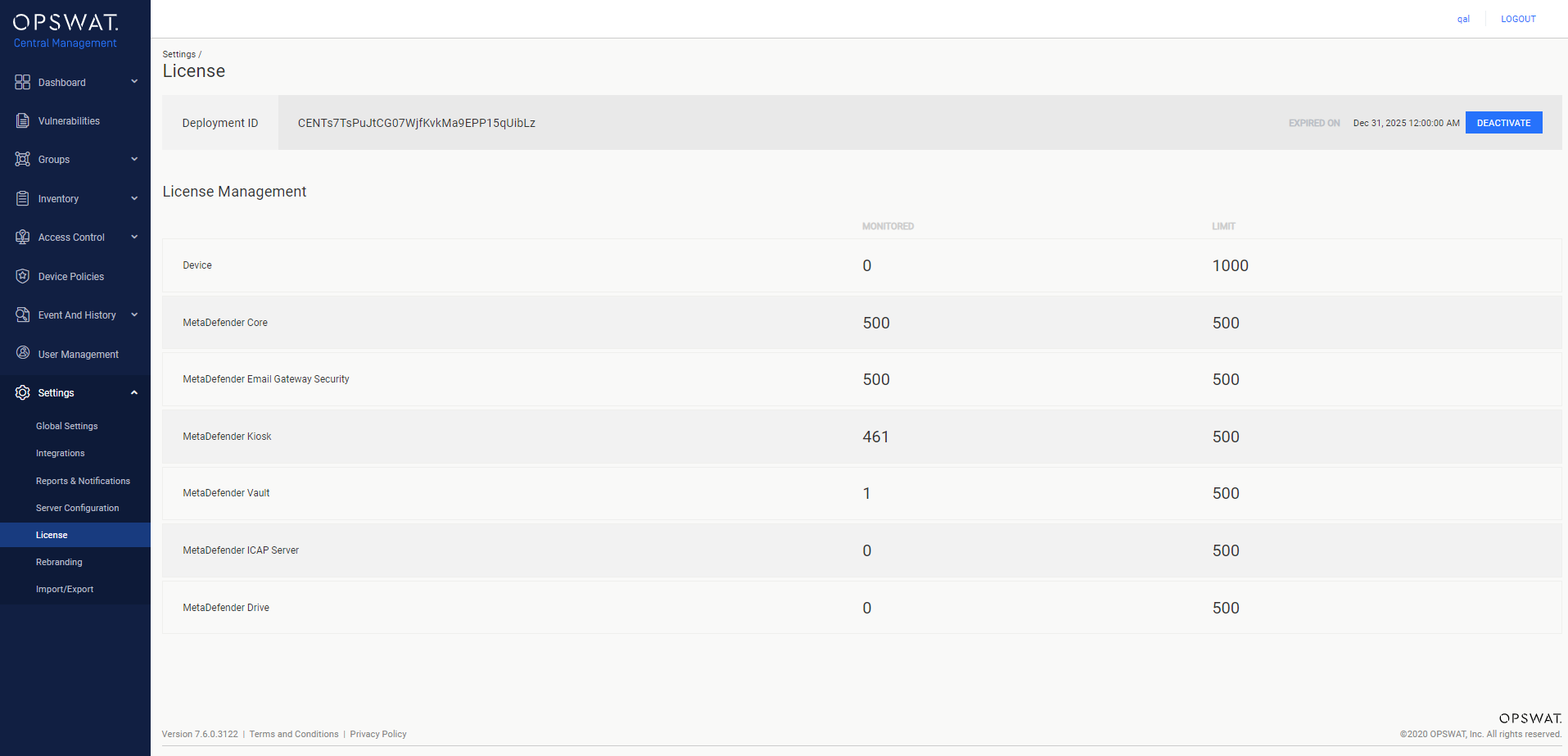Click the Settings breadcrumb link
The height and width of the screenshot is (756, 1568).
click(x=178, y=54)
